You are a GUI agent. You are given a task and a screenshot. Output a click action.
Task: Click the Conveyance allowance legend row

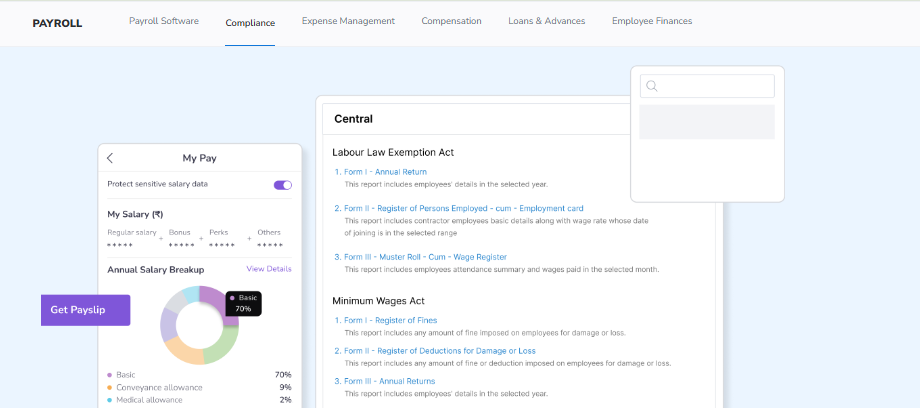coord(199,388)
